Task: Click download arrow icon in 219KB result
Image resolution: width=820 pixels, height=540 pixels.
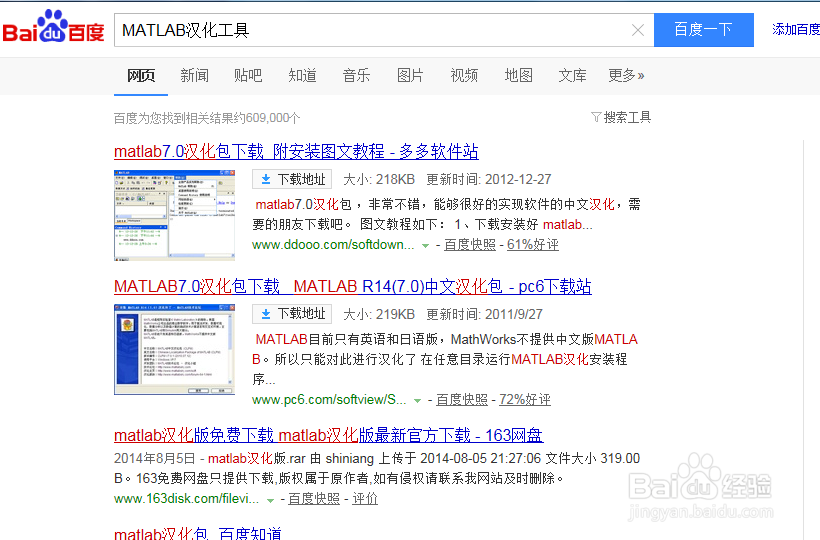Action: tap(266, 314)
